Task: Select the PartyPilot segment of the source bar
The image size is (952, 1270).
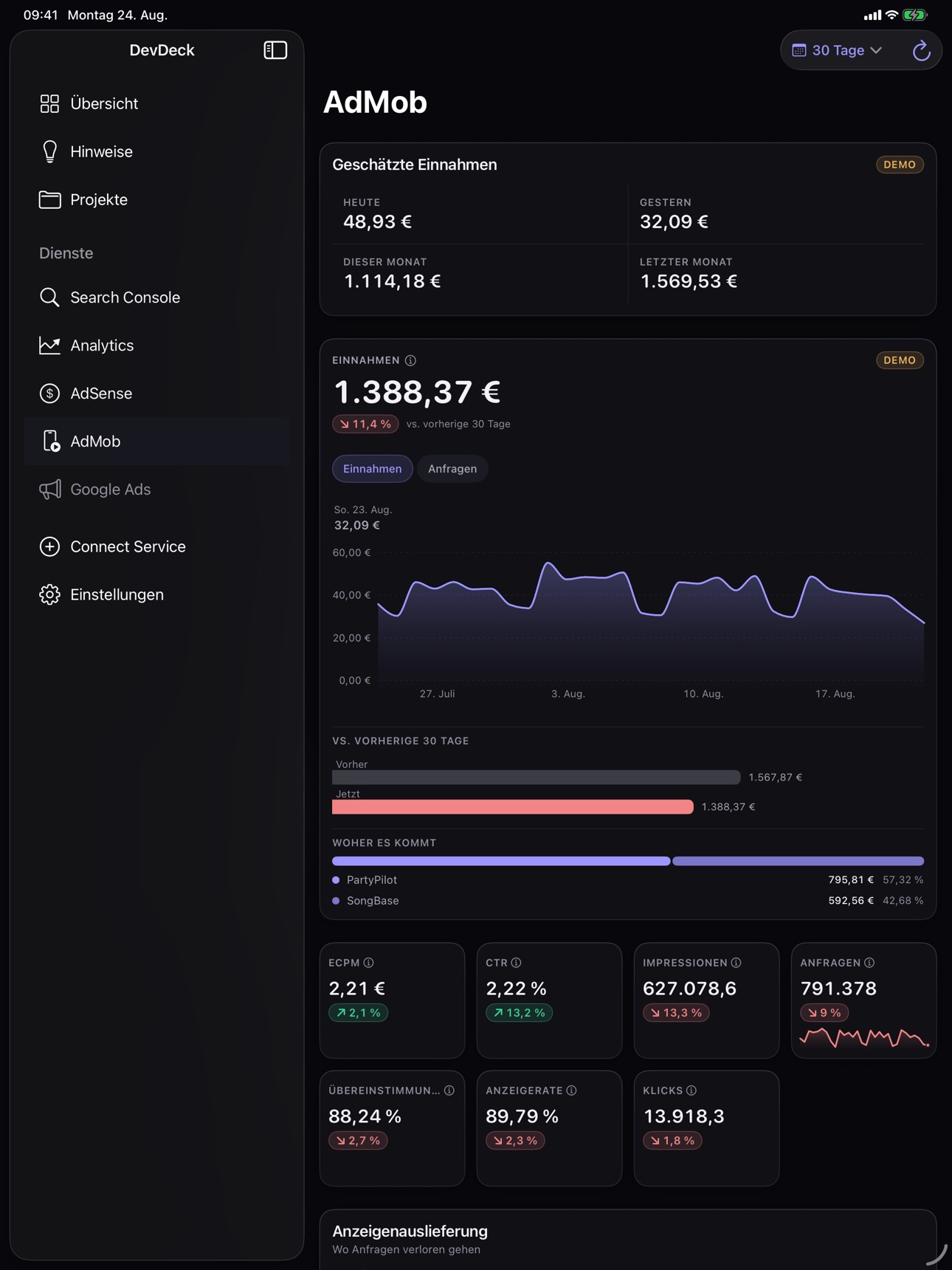Action: [501, 861]
